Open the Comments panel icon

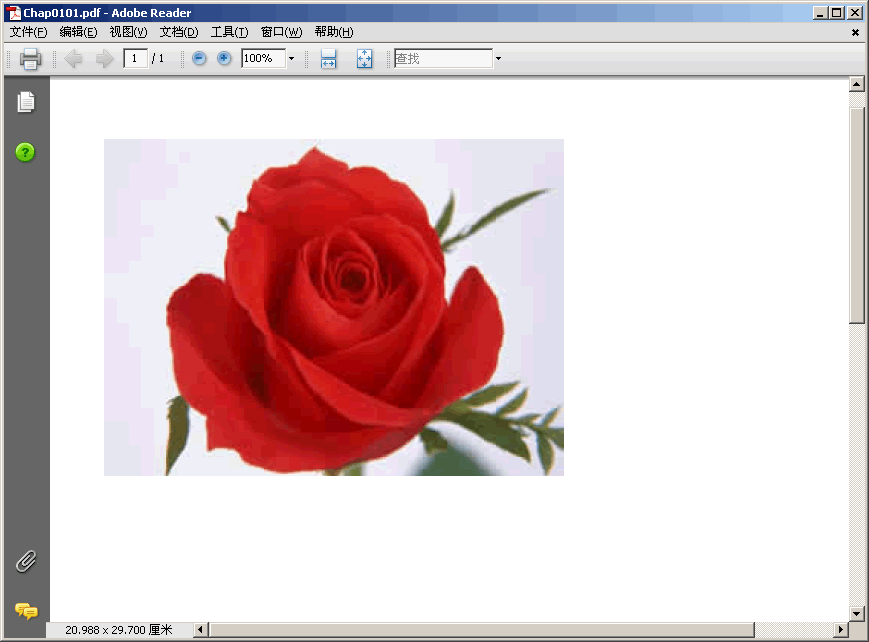pyautogui.click(x=26, y=611)
